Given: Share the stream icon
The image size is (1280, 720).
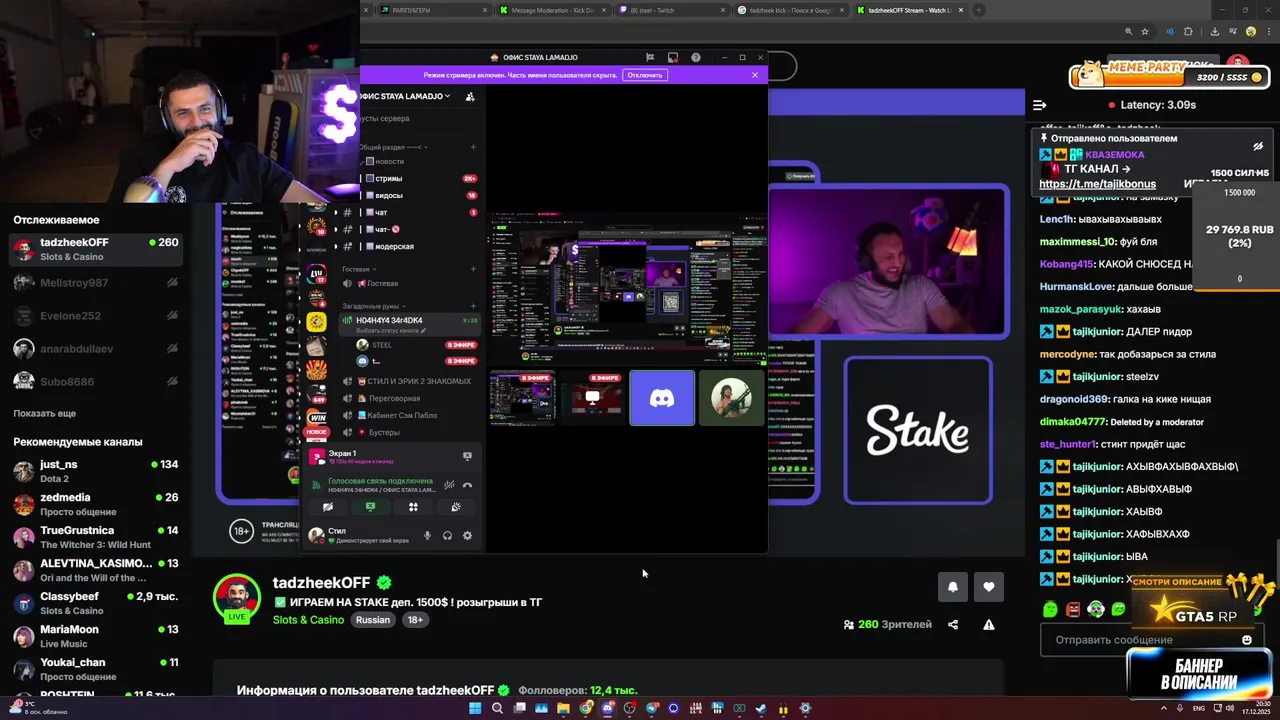Looking at the screenshot, I should [953, 625].
